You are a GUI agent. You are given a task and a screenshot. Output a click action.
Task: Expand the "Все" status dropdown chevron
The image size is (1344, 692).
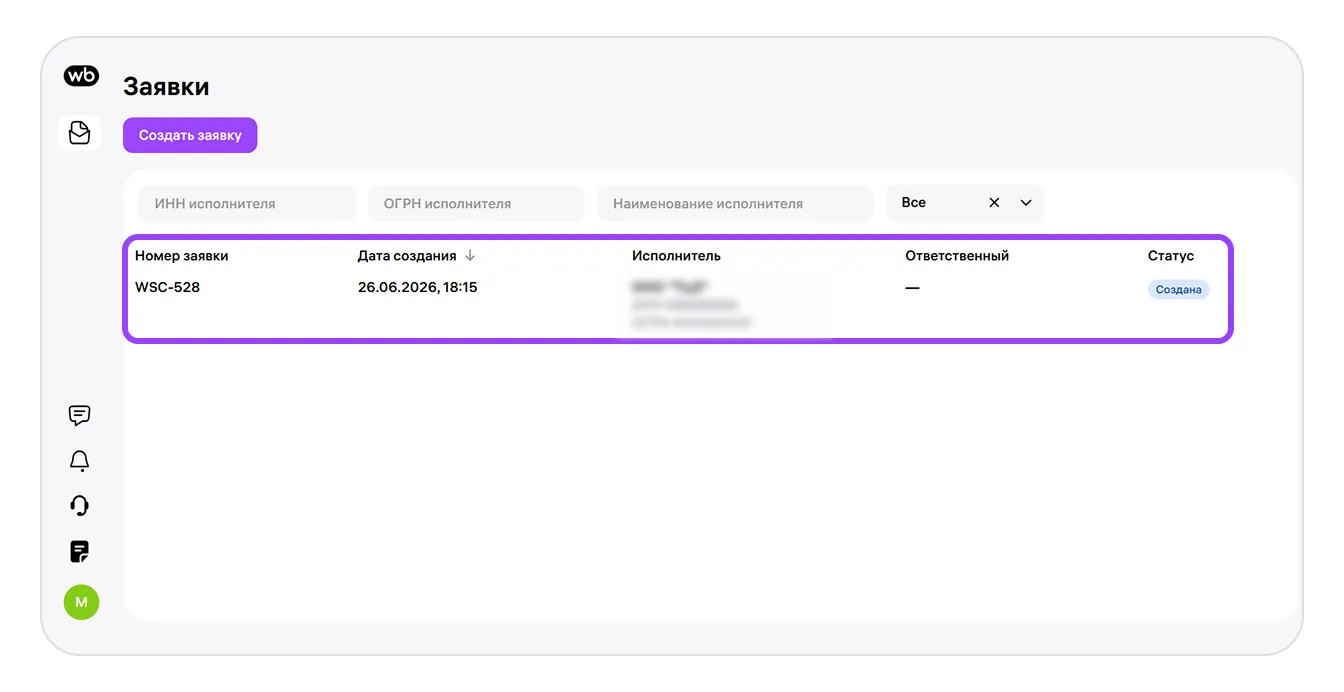tap(1026, 203)
